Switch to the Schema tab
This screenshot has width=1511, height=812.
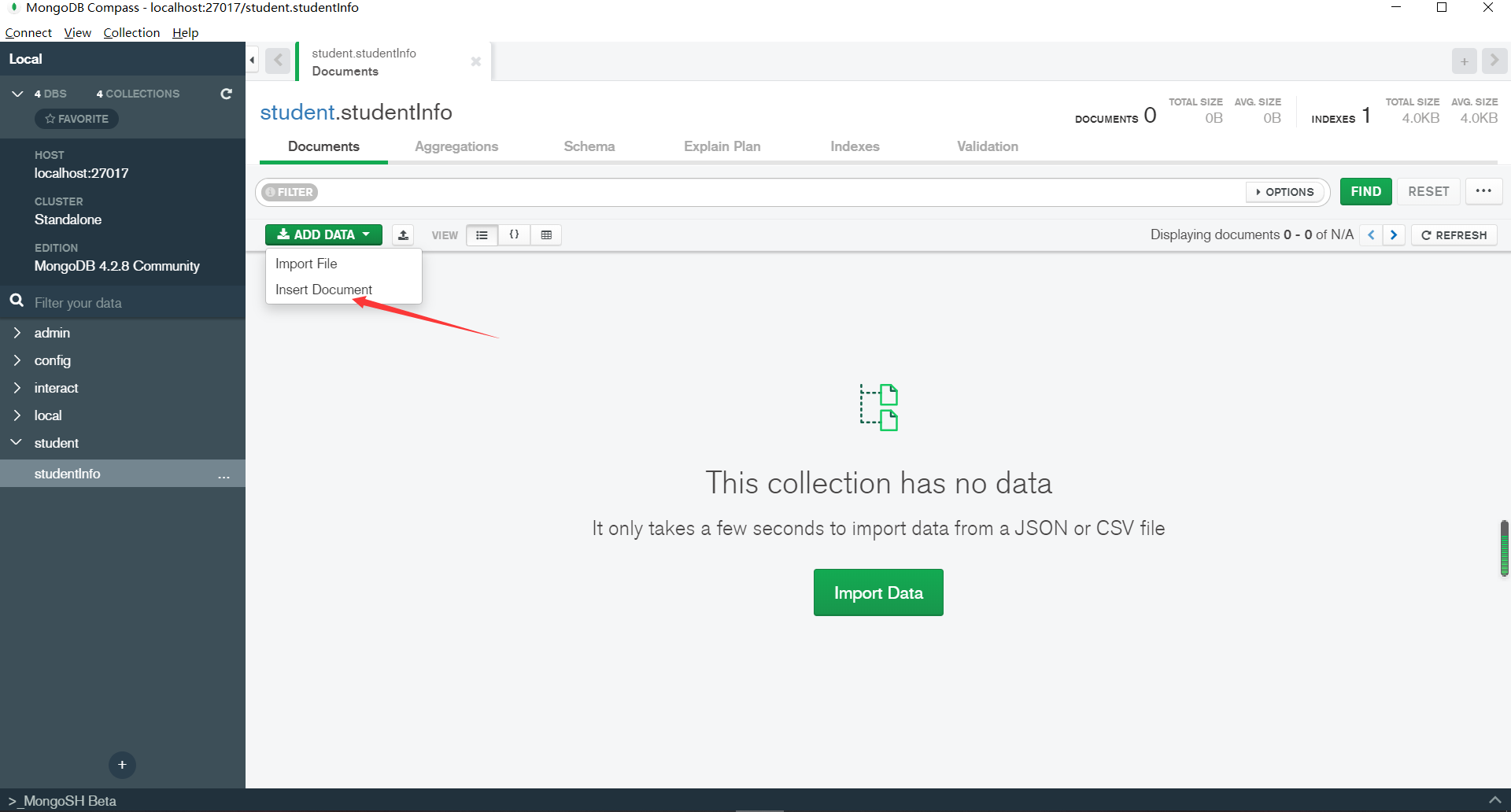[x=589, y=146]
